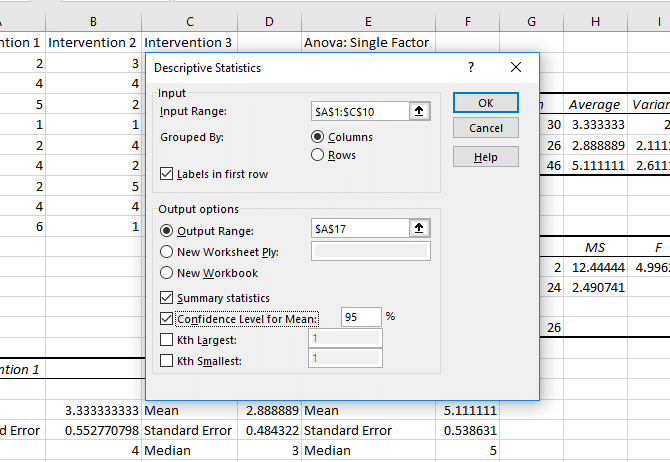Select cell containing Anova: Single Factor
This screenshot has width=670, height=462.
pyautogui.click(x=367, y=42)
